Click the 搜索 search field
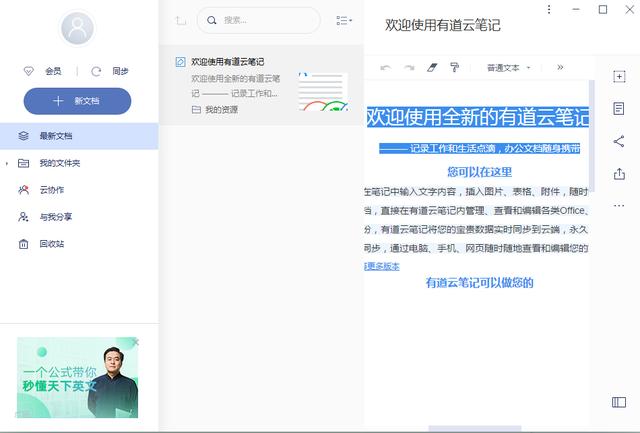The width and height of the screenshot is (640, 433). (x=259, y=20)
